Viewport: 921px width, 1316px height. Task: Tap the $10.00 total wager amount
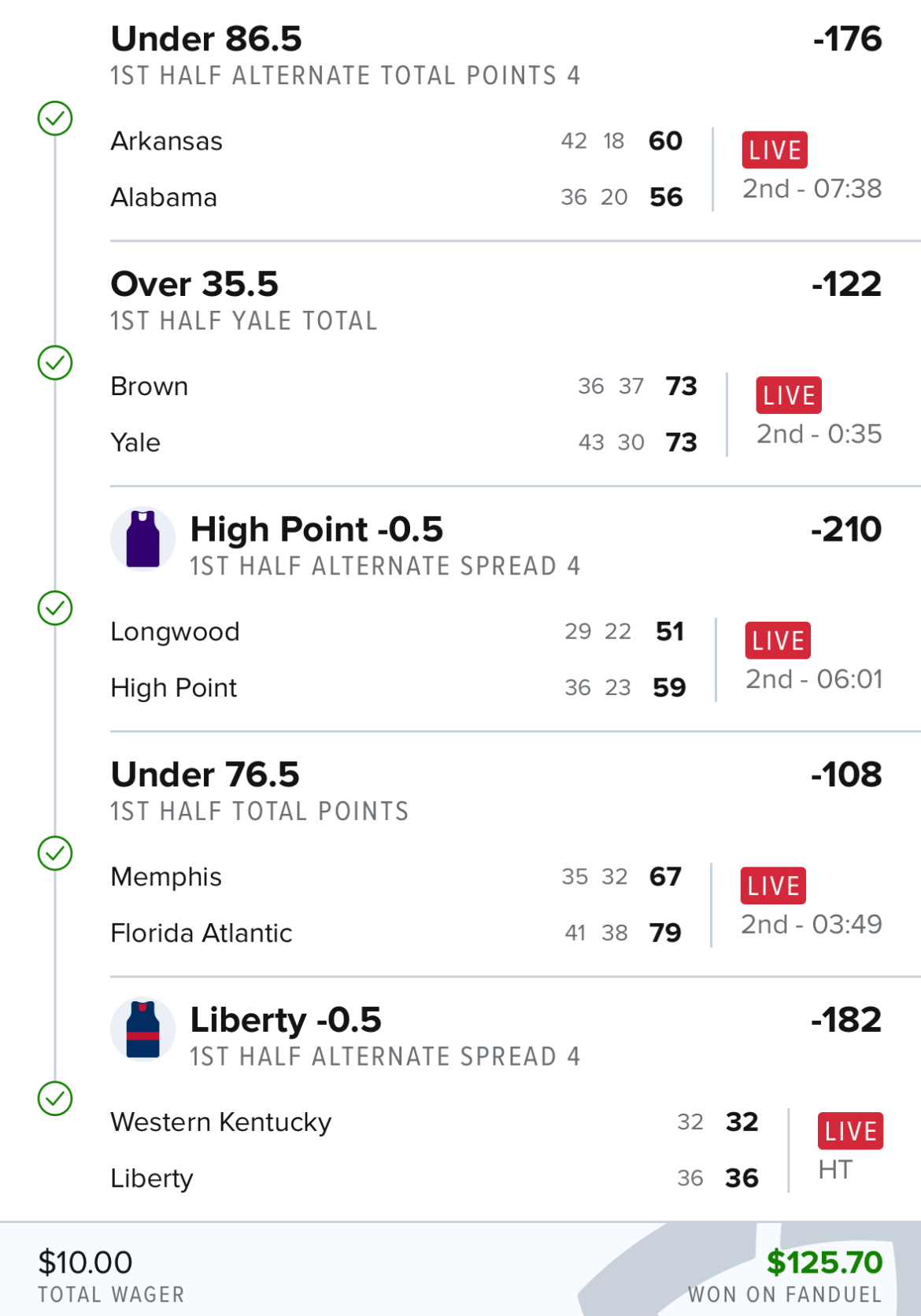[x=85, y=1262]
